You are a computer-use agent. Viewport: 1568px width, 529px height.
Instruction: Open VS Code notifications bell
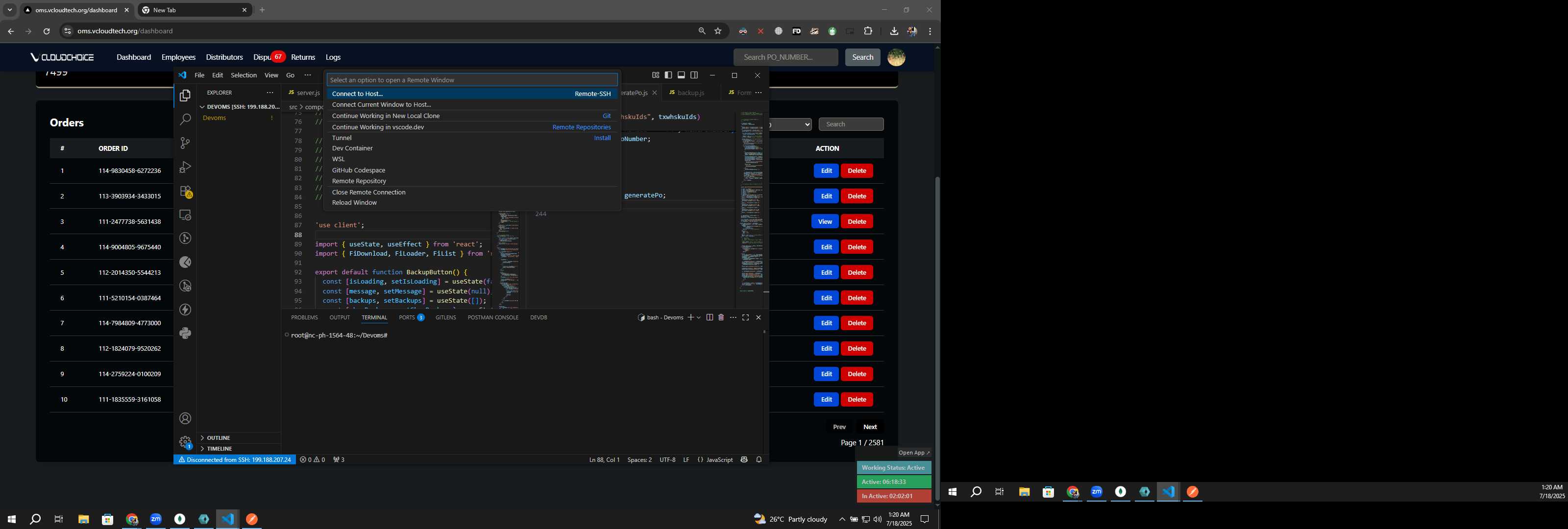click(759, 459)
